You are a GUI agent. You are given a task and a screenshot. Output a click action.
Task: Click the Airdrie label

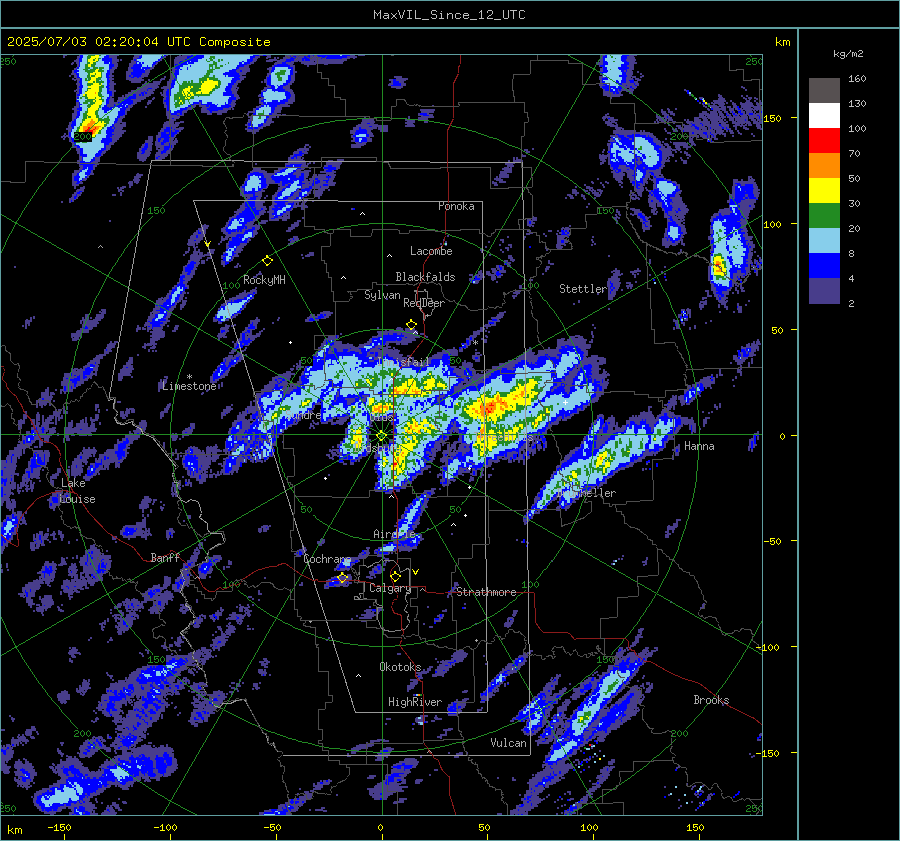(394, 534)
